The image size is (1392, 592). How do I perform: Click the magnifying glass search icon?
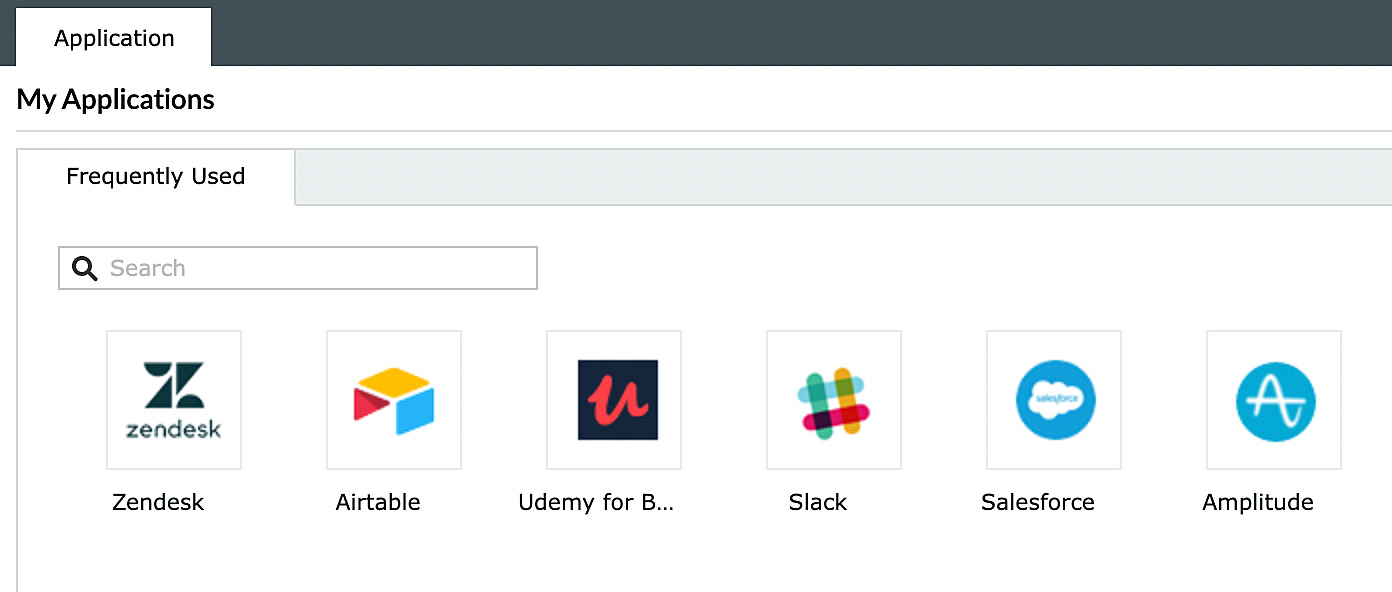(84, 268)
